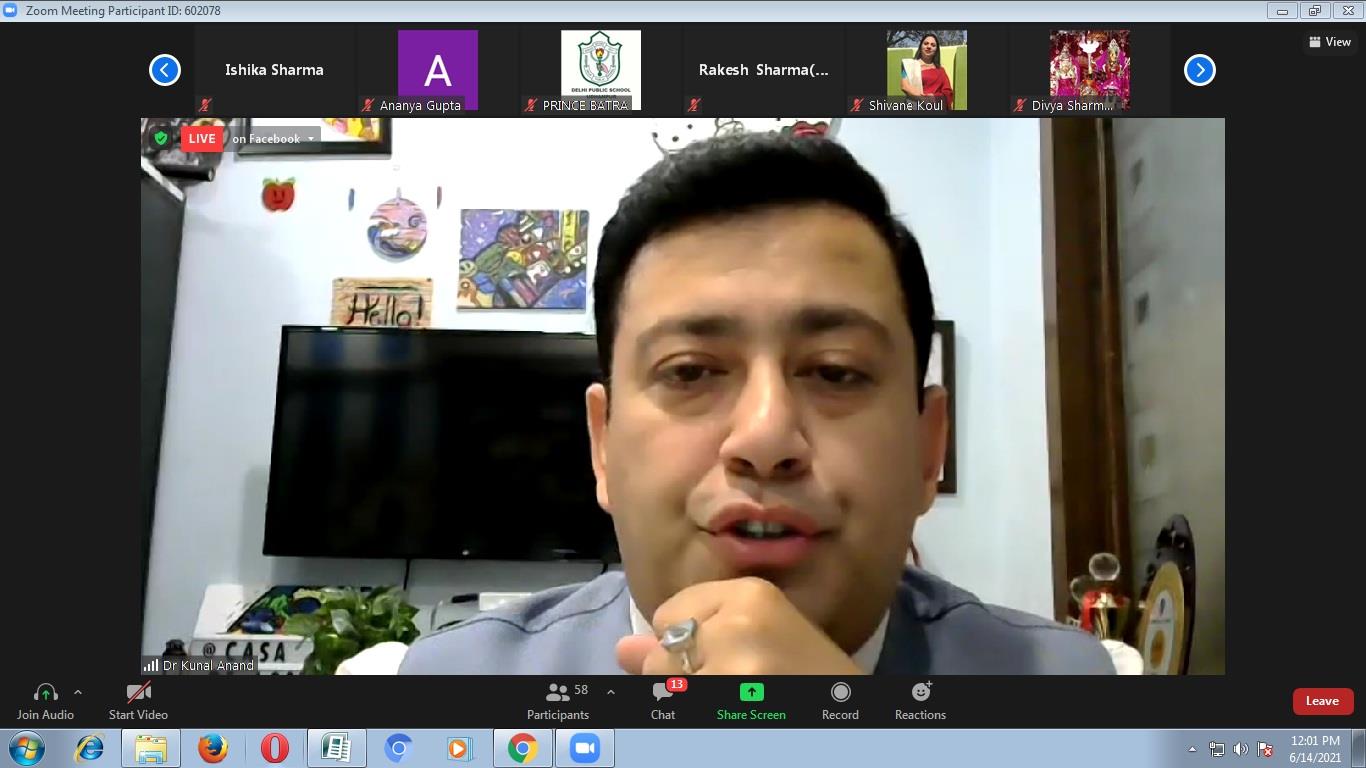Open the Chat panel
The image size is (1366, 768).
coord(663,701)
